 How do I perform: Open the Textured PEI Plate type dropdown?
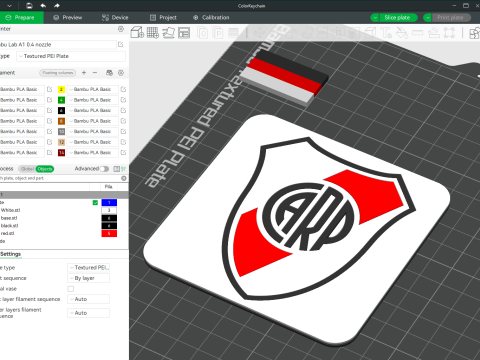[x=71, y=56]
